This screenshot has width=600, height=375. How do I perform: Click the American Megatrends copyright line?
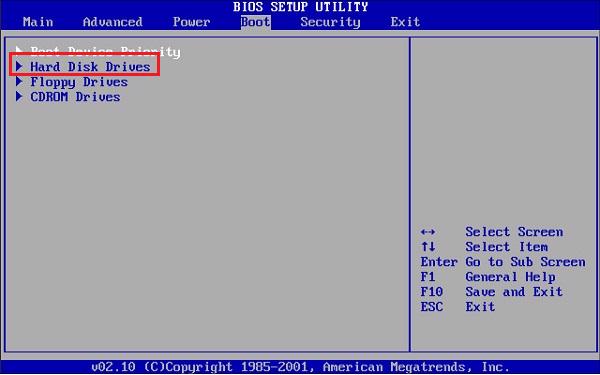300,367
